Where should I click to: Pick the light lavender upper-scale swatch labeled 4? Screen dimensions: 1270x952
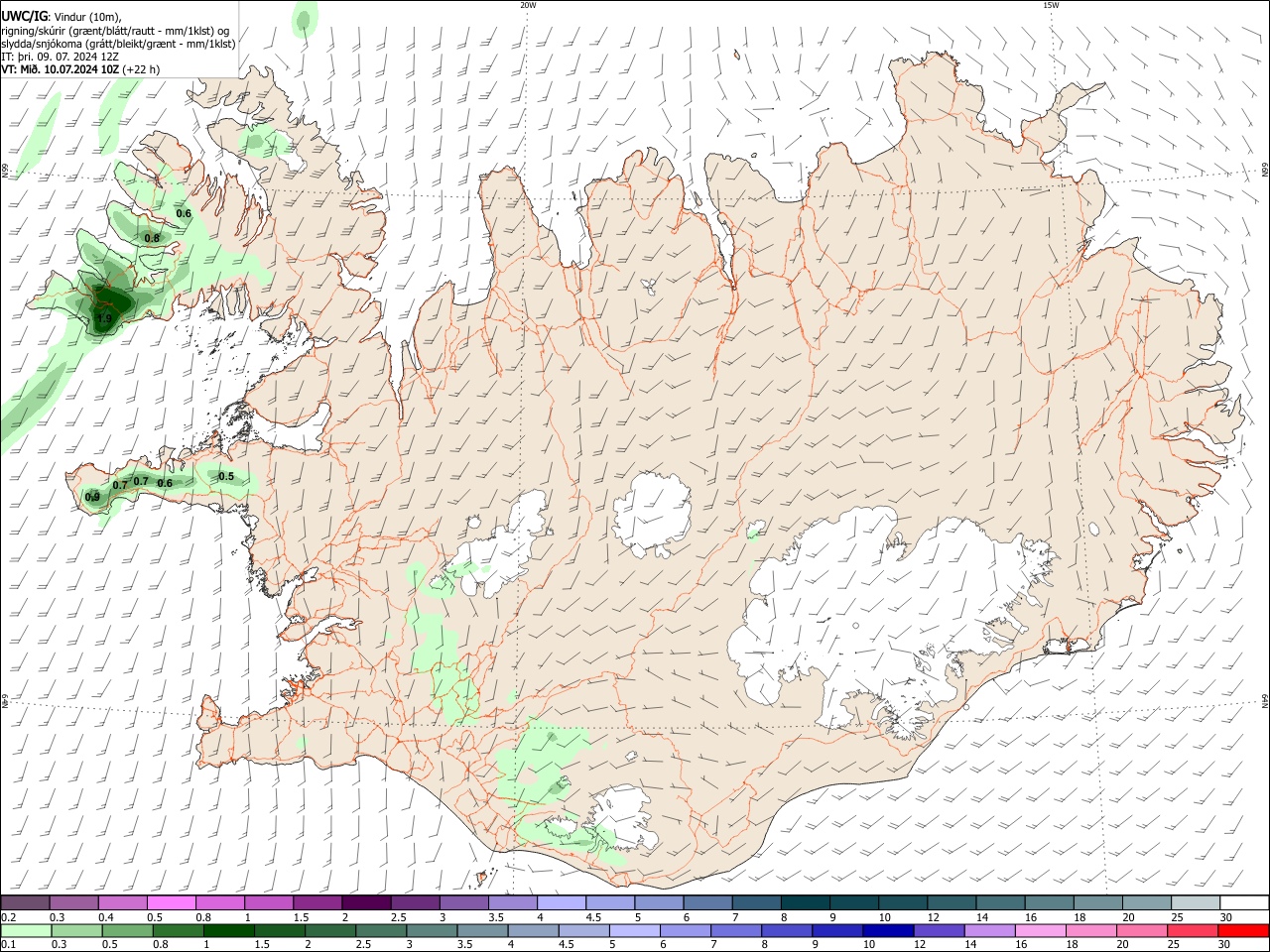(561, 903)
